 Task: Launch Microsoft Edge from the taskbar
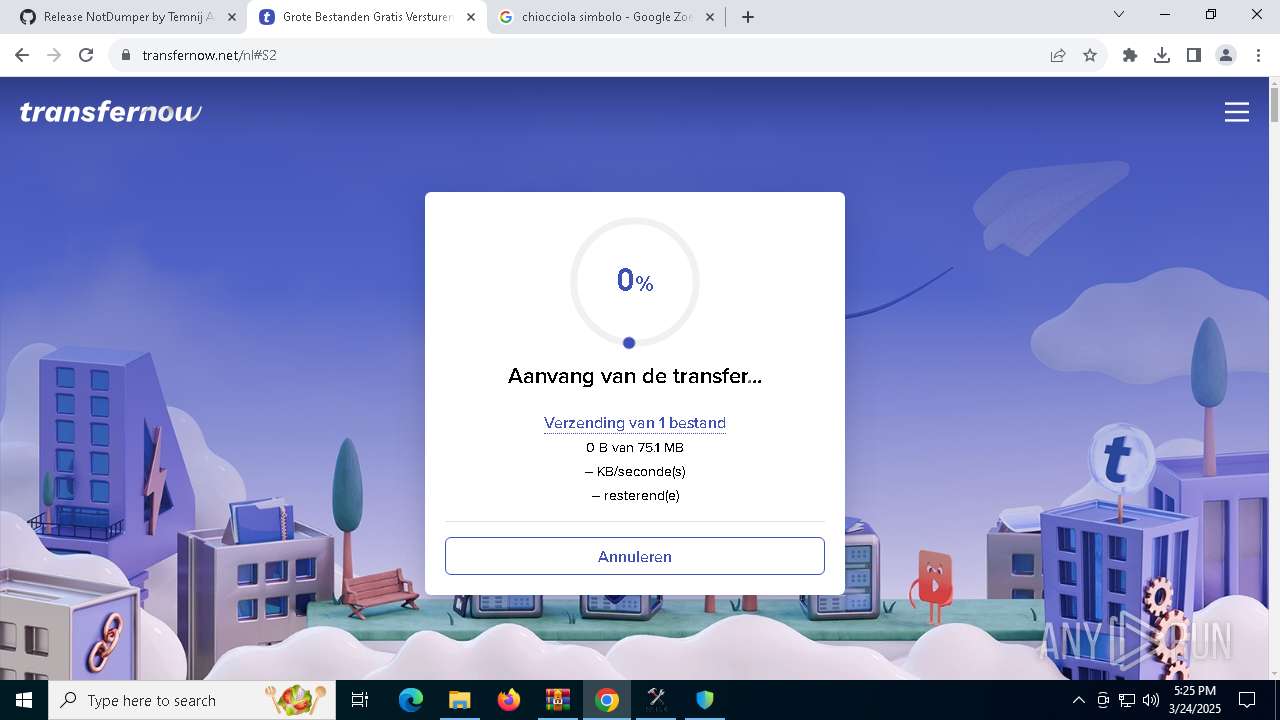click(x=411, y=700)
